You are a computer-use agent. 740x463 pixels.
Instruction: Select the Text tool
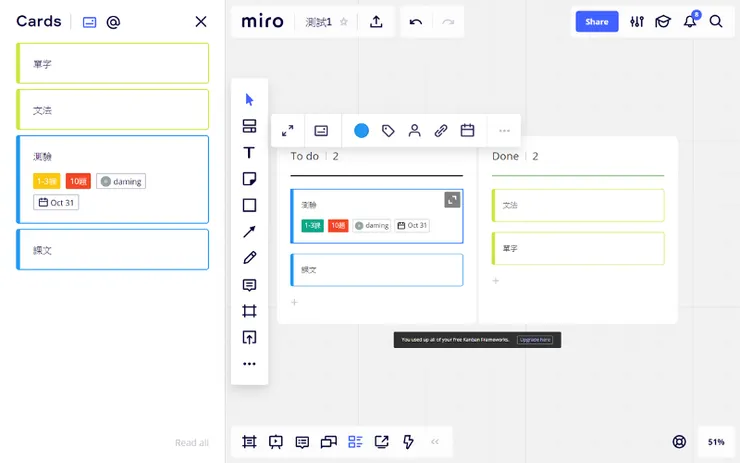point(249,152)
